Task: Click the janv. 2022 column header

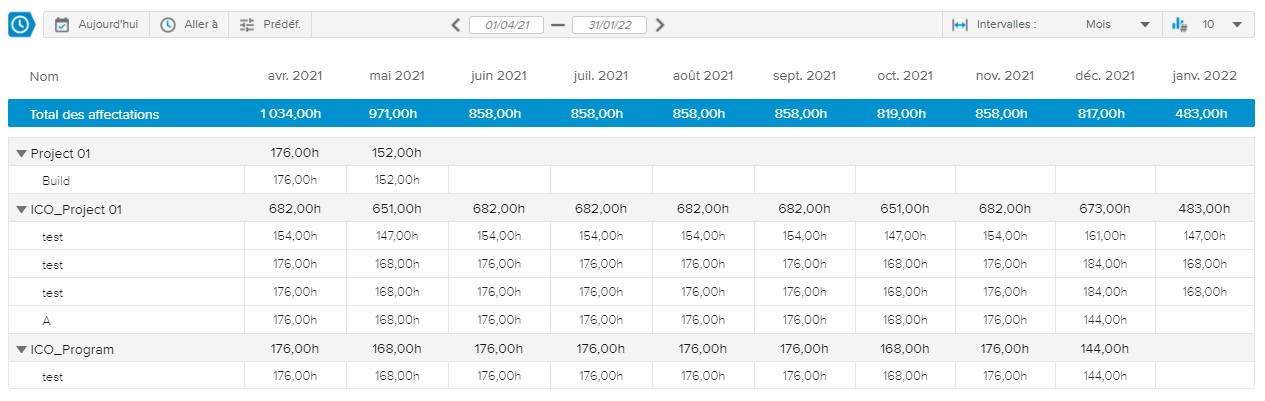Action: (1204, 76)
